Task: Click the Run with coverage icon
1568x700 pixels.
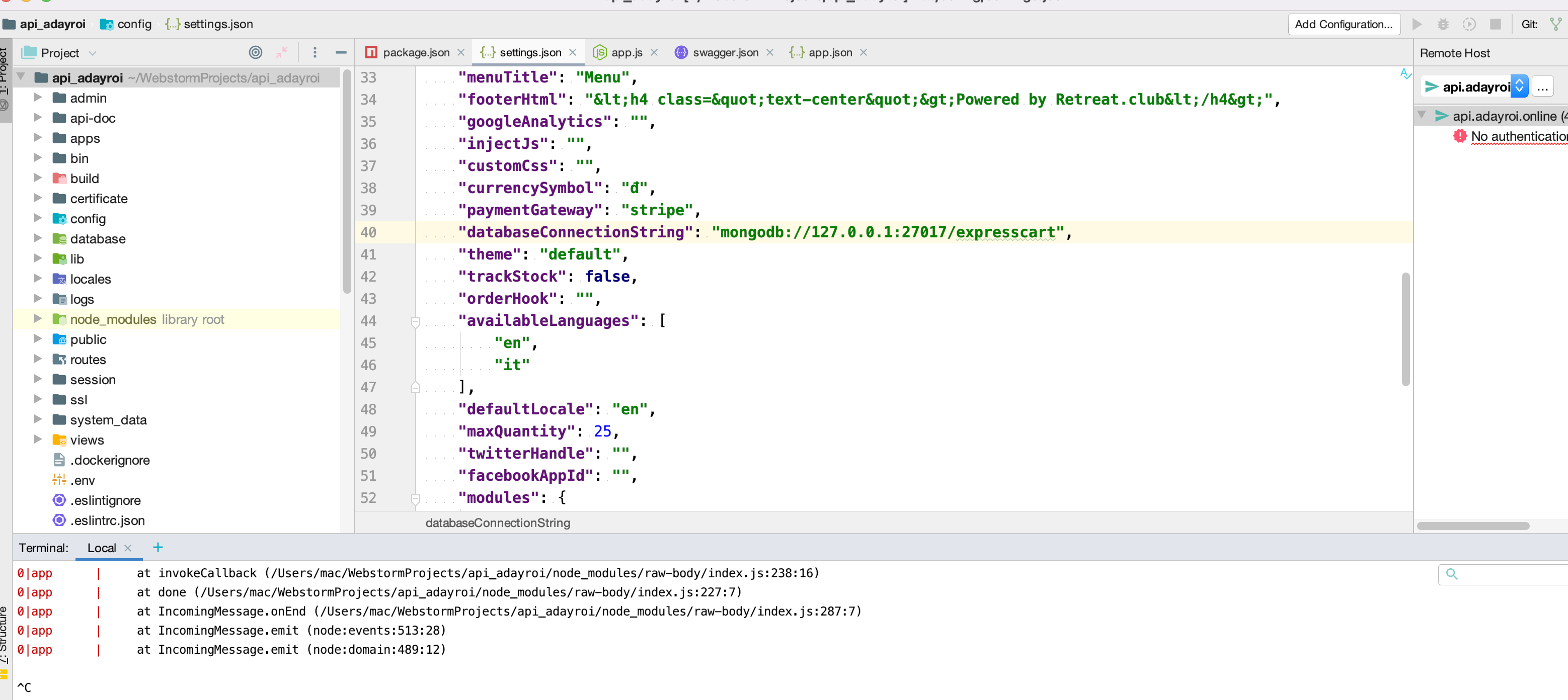Action: pos(1469,24)
